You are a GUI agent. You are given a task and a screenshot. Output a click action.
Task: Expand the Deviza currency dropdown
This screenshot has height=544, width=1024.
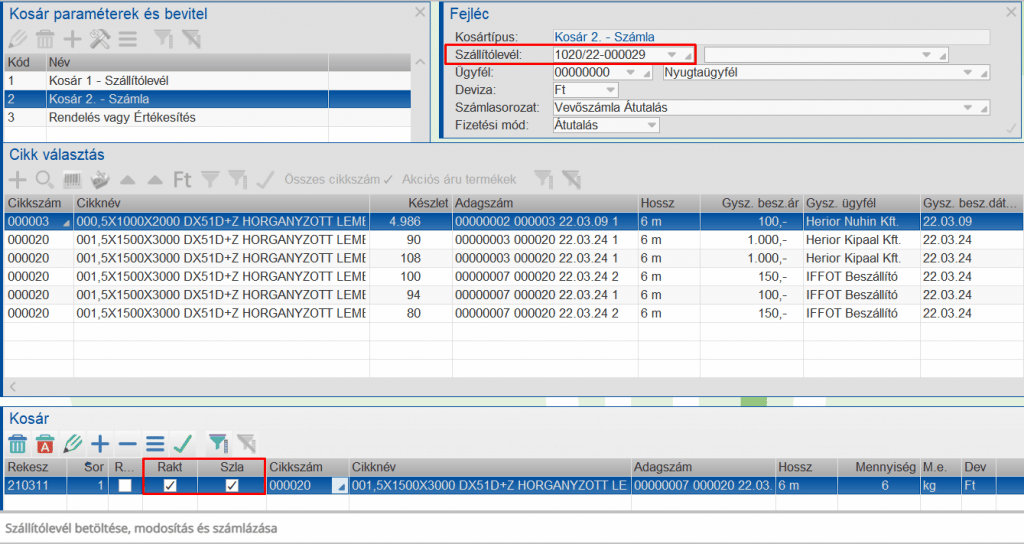coord(611,90)
